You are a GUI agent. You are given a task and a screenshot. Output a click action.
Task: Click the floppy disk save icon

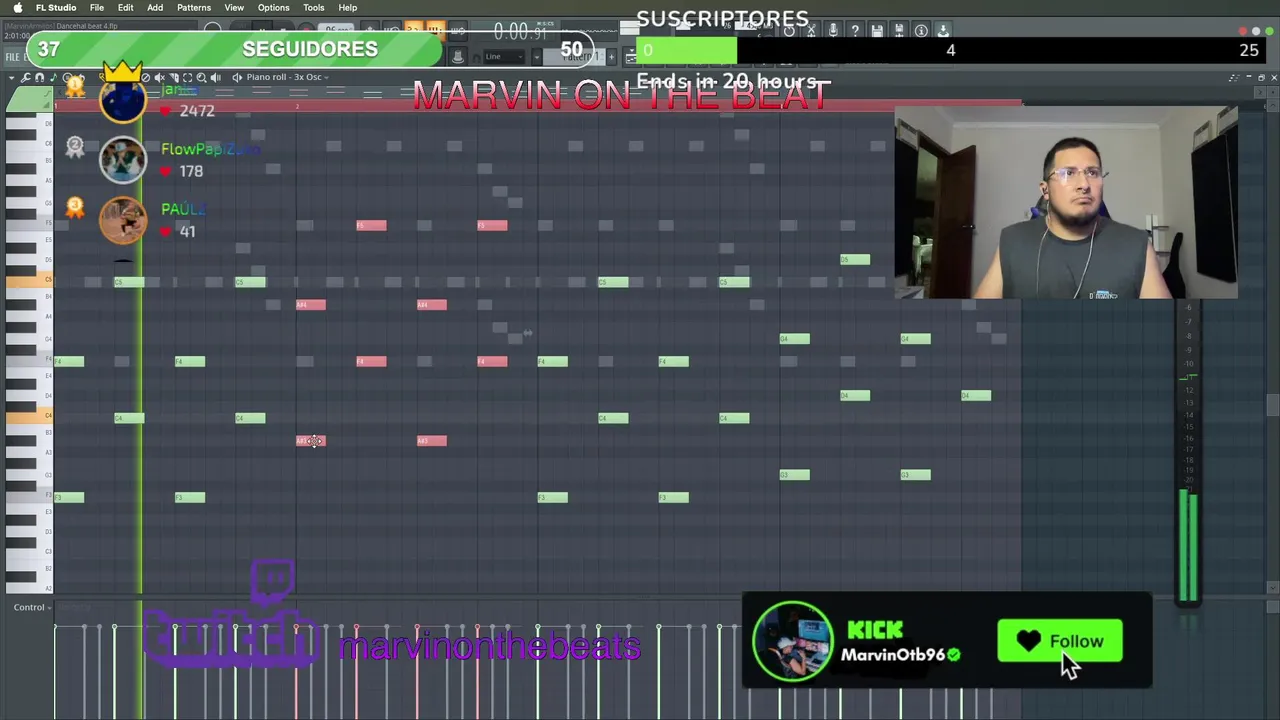(877, 31)
